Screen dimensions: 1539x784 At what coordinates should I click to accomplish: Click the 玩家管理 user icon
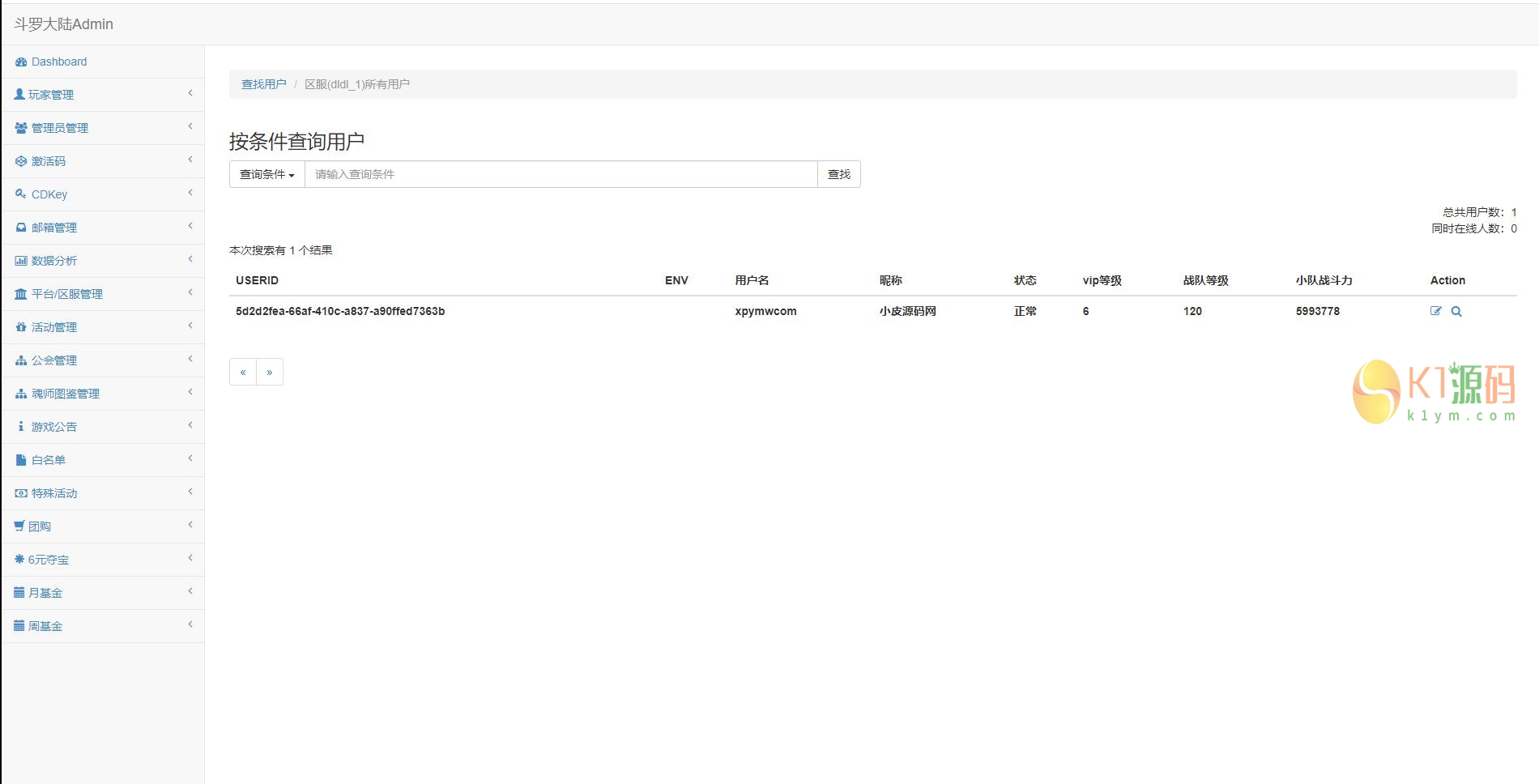(19, 95)
